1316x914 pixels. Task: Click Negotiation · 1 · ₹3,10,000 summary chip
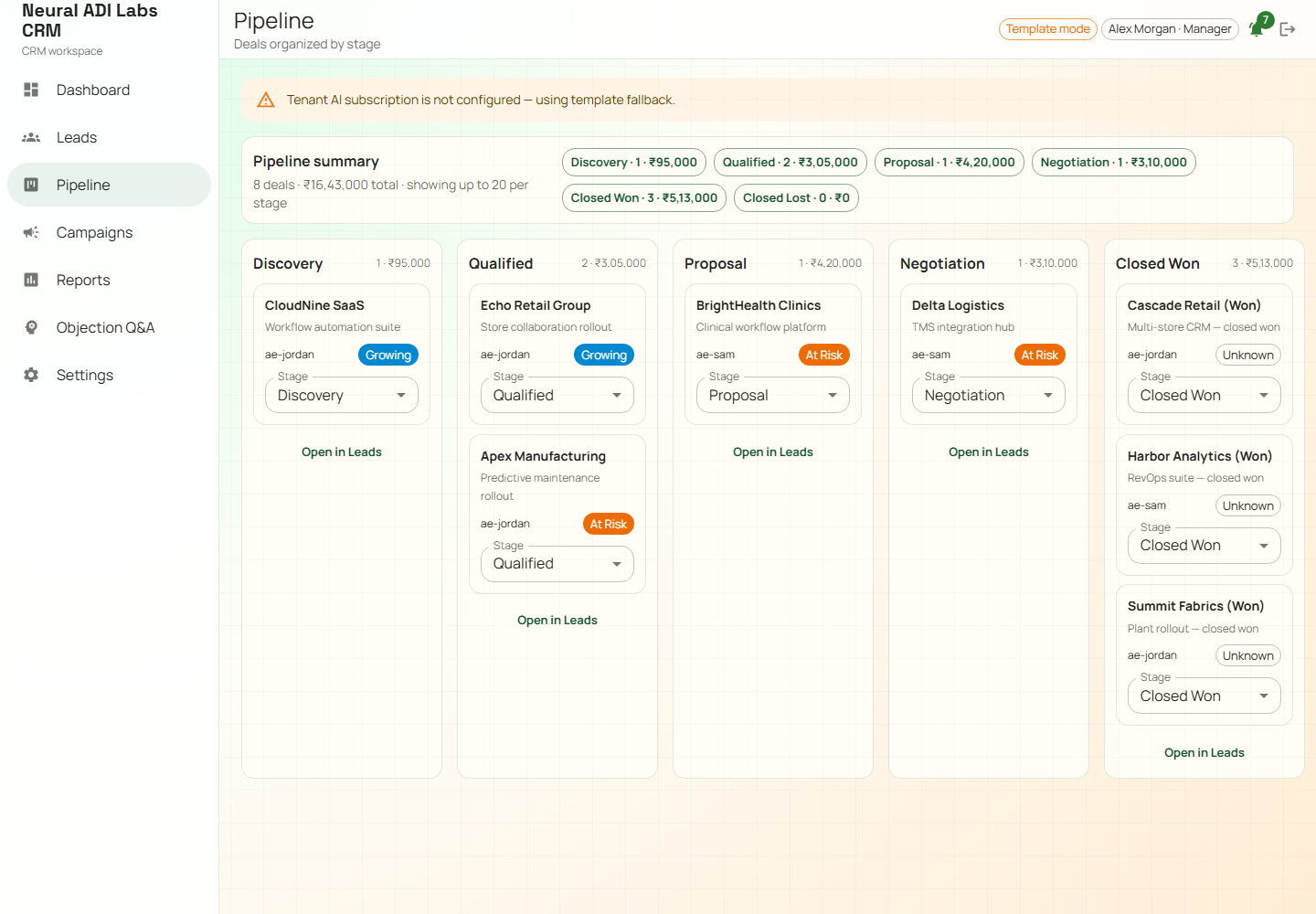[x=1114, y=162]
